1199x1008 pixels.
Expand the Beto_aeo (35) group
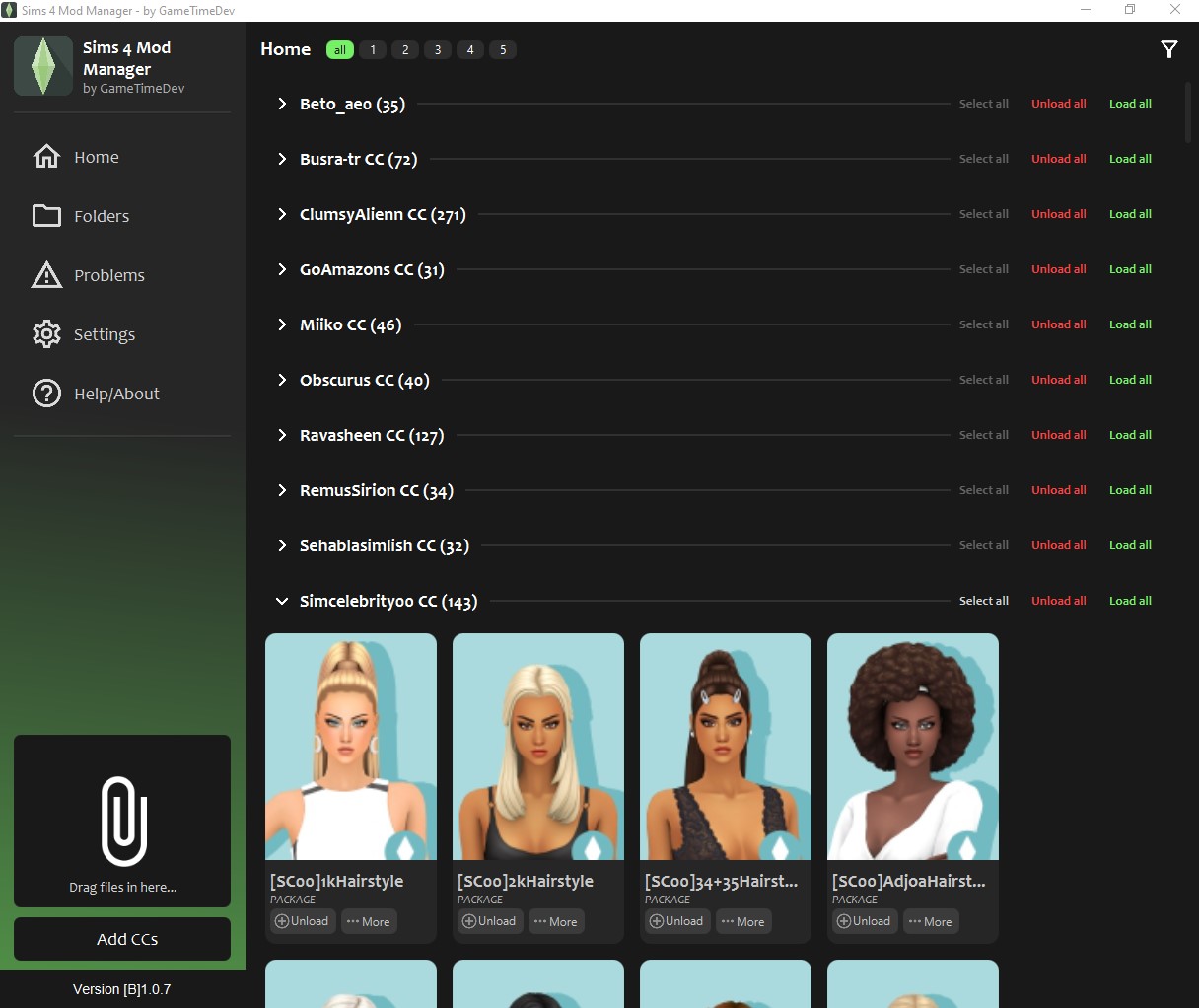pyautogui.click(x=282, y=104)
